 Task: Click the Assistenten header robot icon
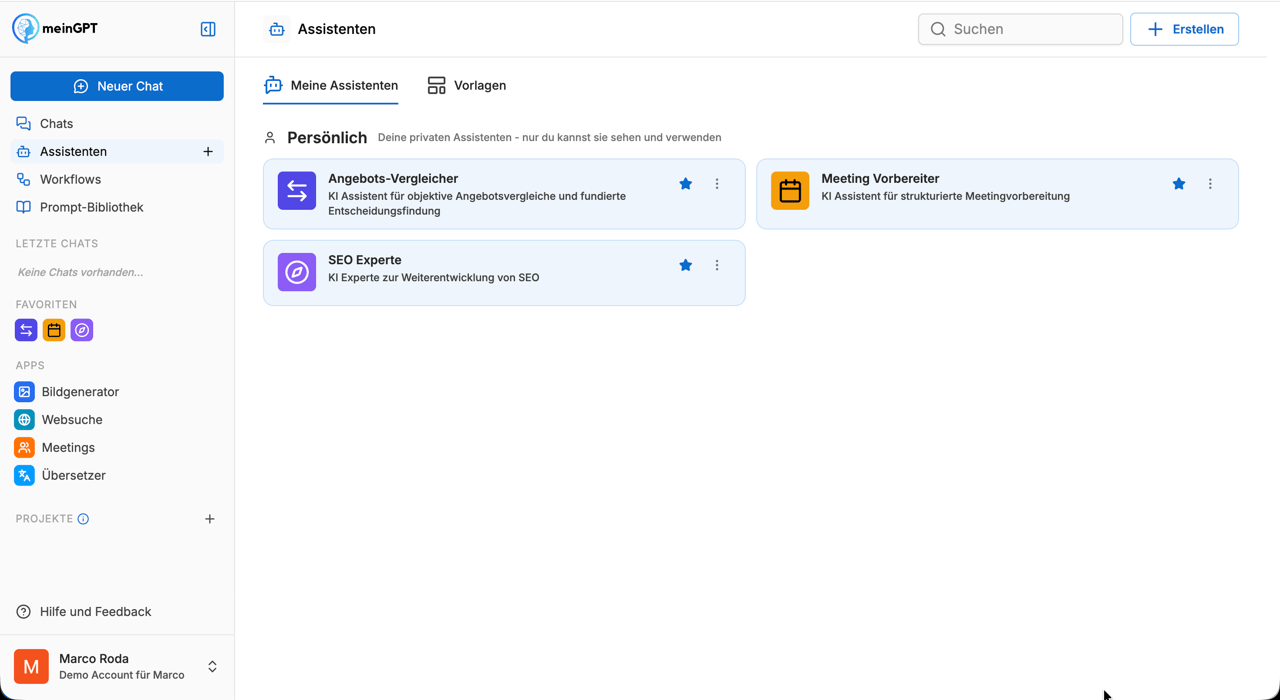(277, 29)
